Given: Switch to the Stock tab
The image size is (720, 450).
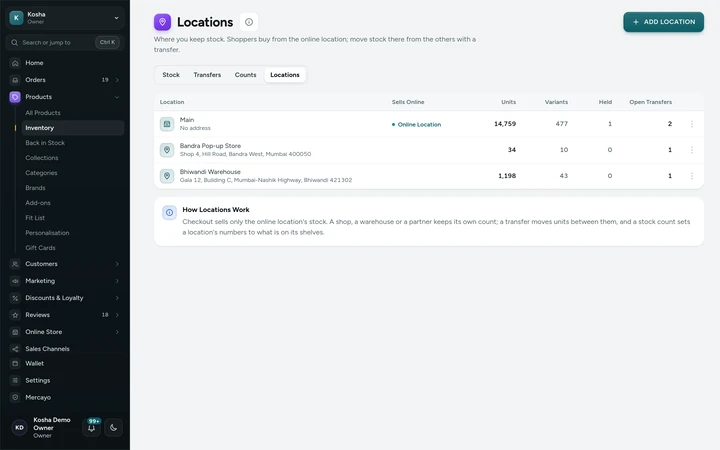Looking at the screenshot, I should [x=171, y=75].
